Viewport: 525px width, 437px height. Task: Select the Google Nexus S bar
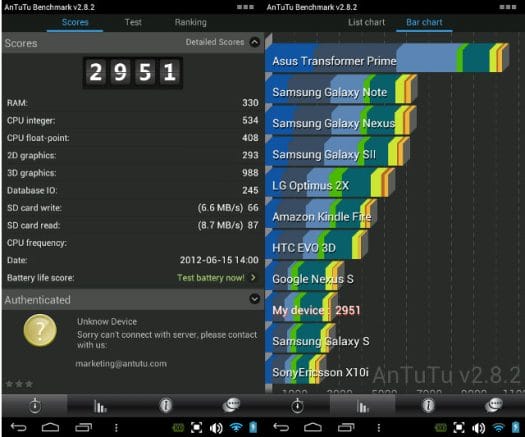tap(305, 276)
